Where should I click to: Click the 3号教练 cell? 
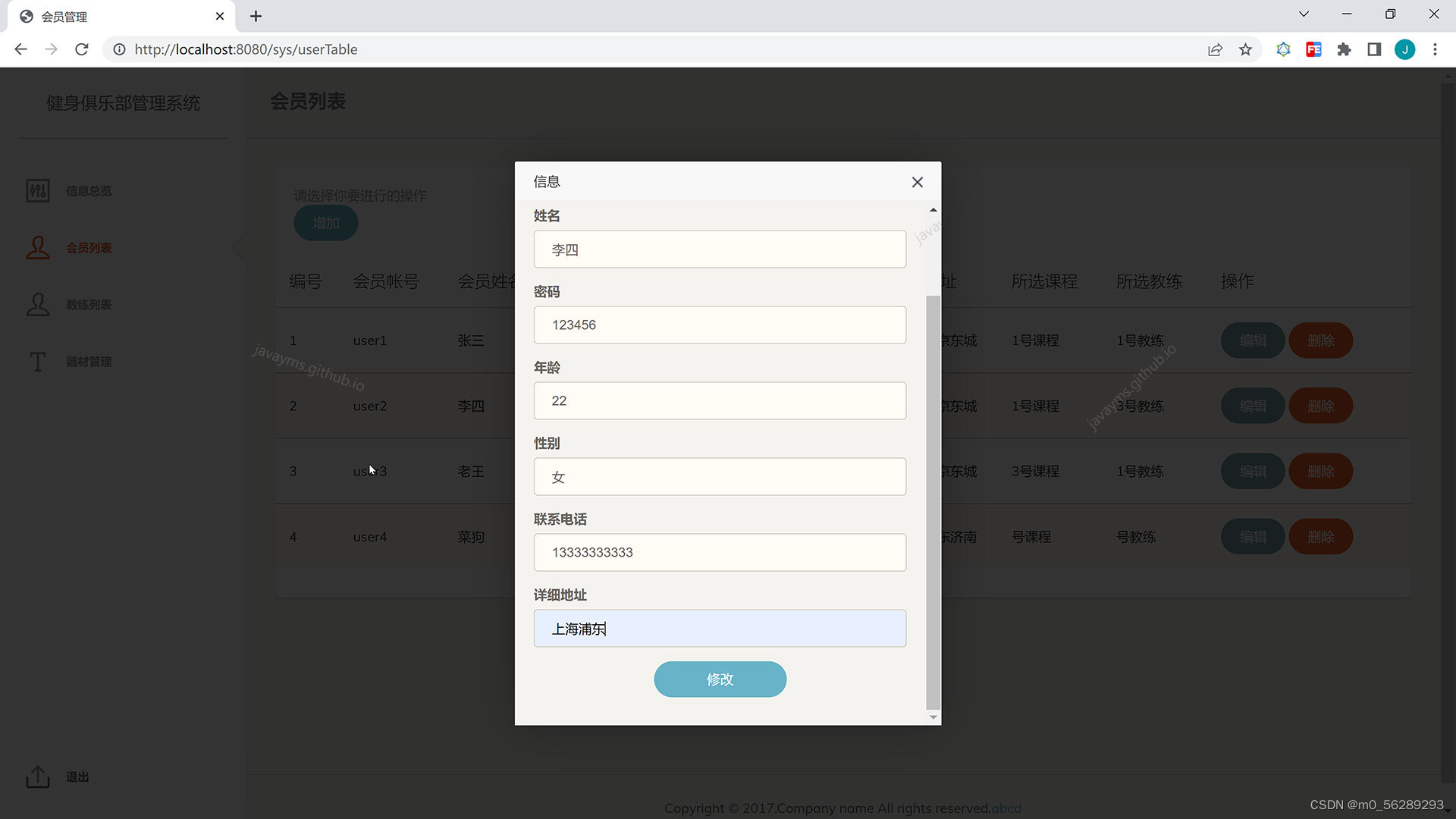pos(1140,406)
